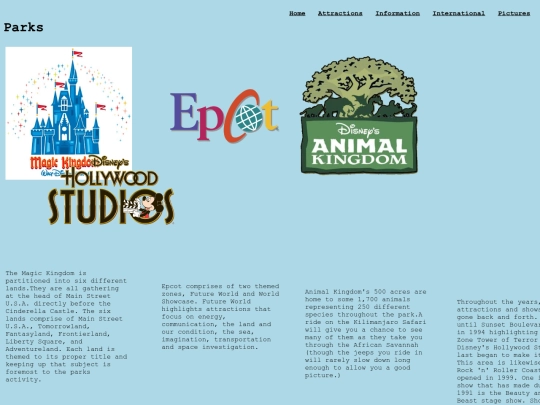Click the Epcot logo image
Screen dimensions: 540x405
pyautogui.click(x=224, y=116)
